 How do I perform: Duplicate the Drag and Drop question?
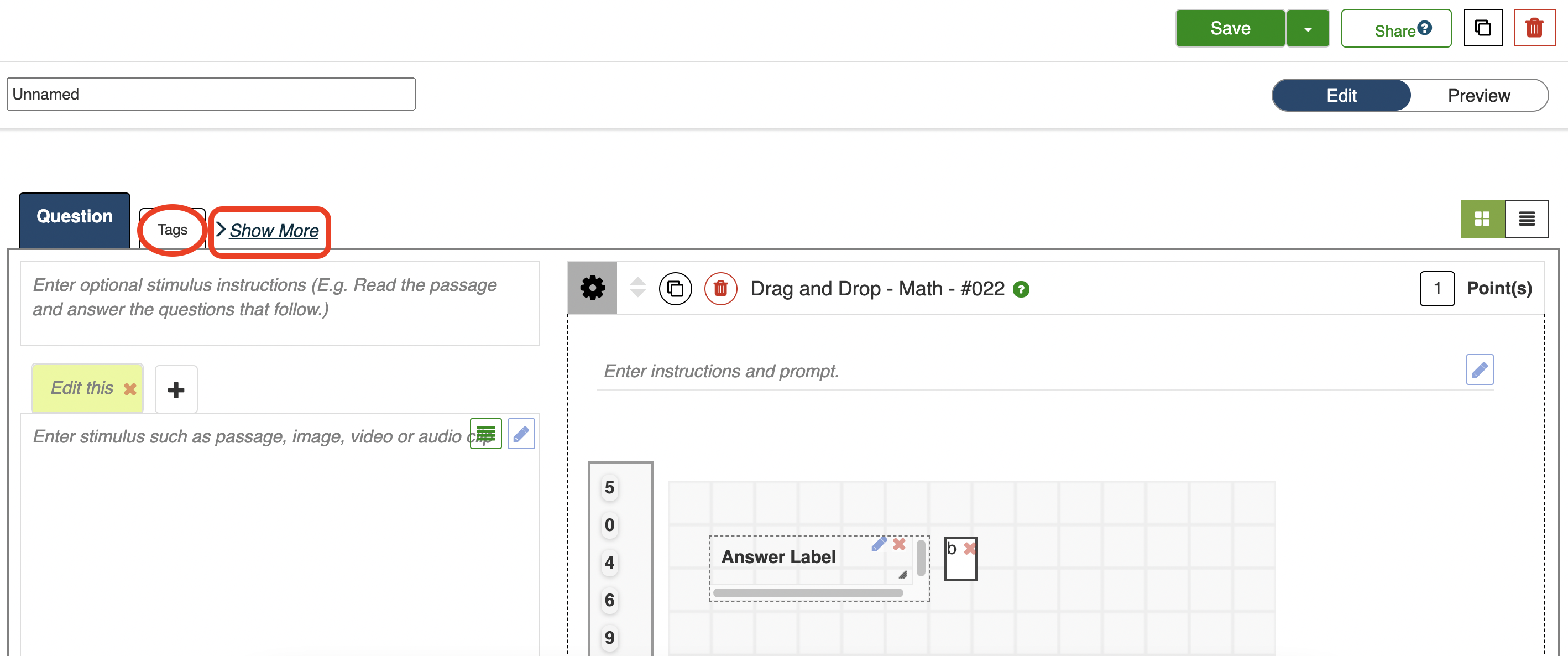coord(675,288)
